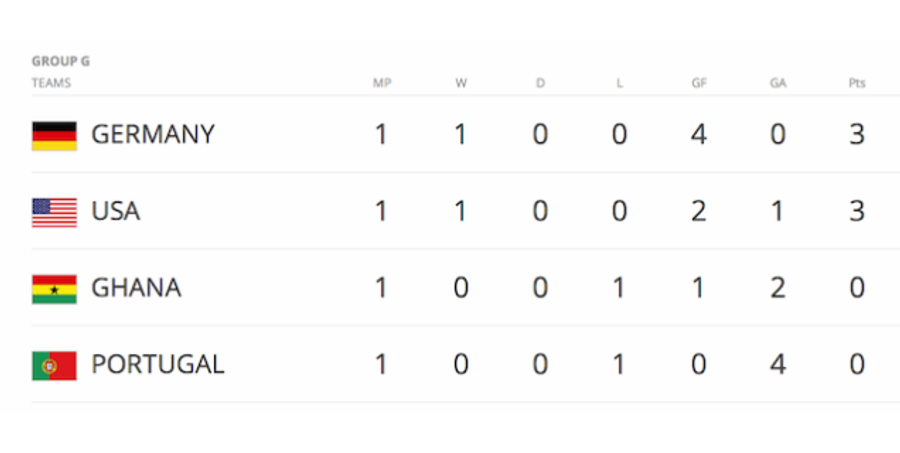This screenshot has height=453, width=900.
Task: Click the Ghana flag icon
Action: (54, 289)
